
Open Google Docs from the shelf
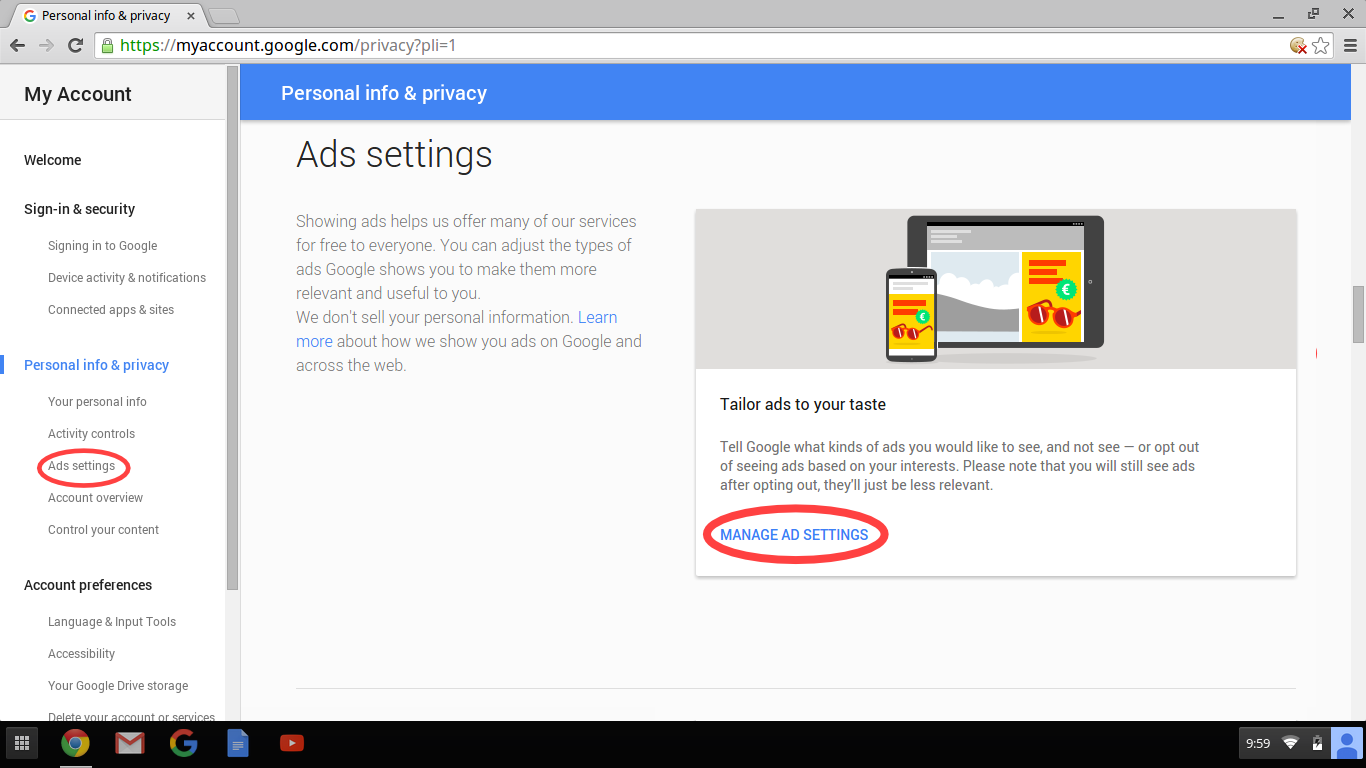(237, 743)
